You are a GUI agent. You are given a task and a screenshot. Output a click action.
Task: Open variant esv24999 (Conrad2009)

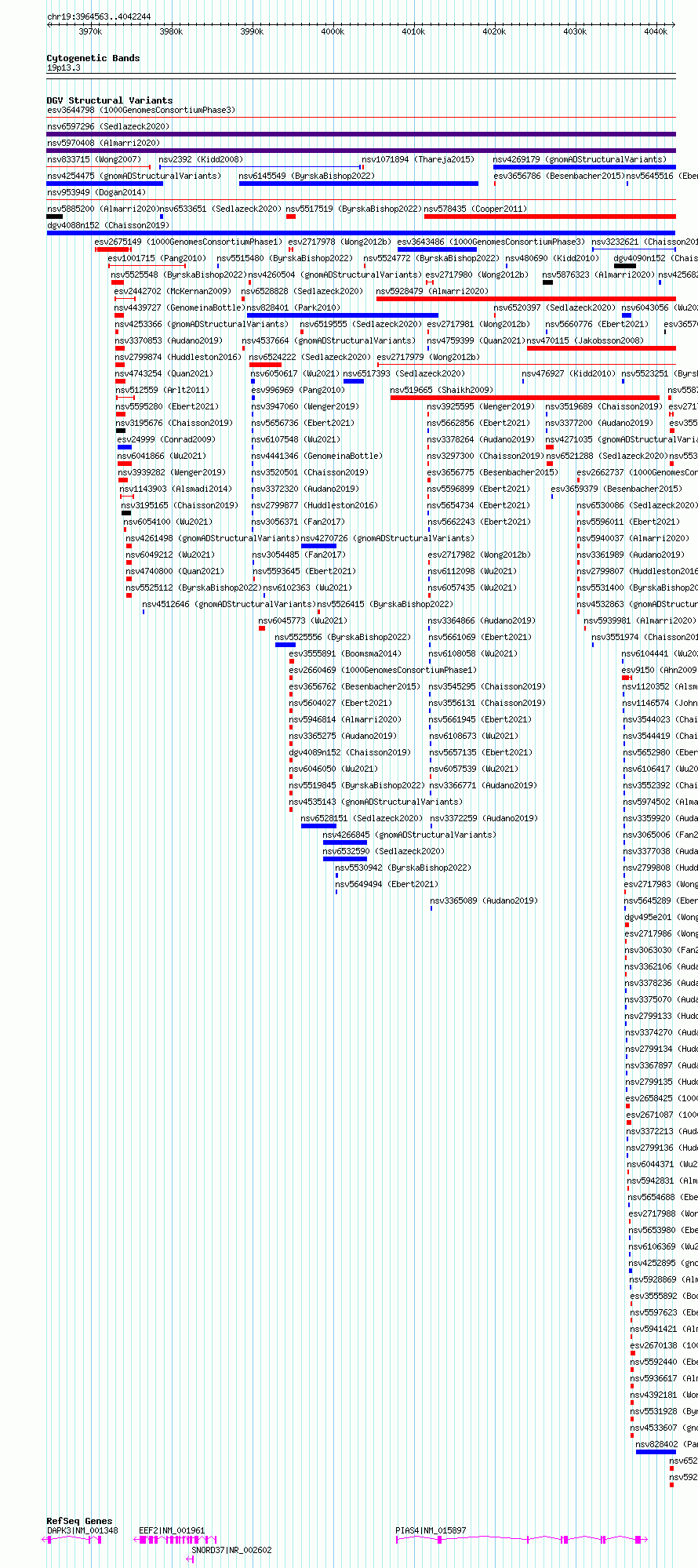pyautogui.click(x=166, y=439)
